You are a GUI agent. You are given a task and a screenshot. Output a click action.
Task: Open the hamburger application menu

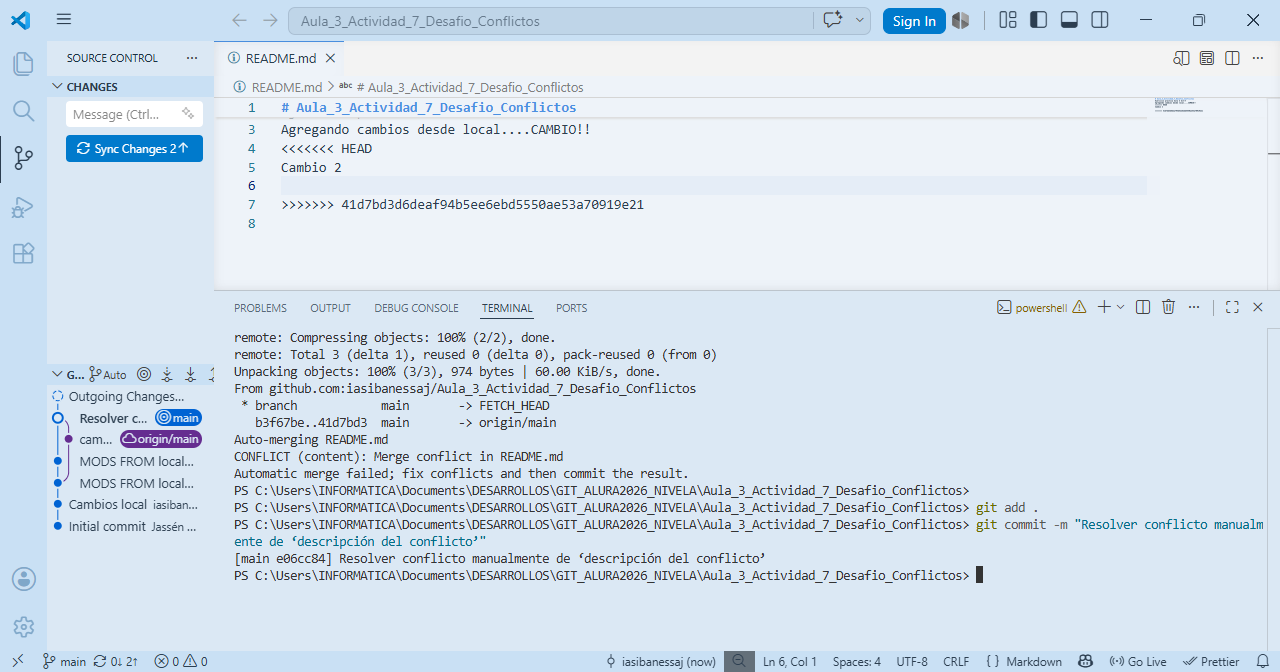tap(64, 20)
